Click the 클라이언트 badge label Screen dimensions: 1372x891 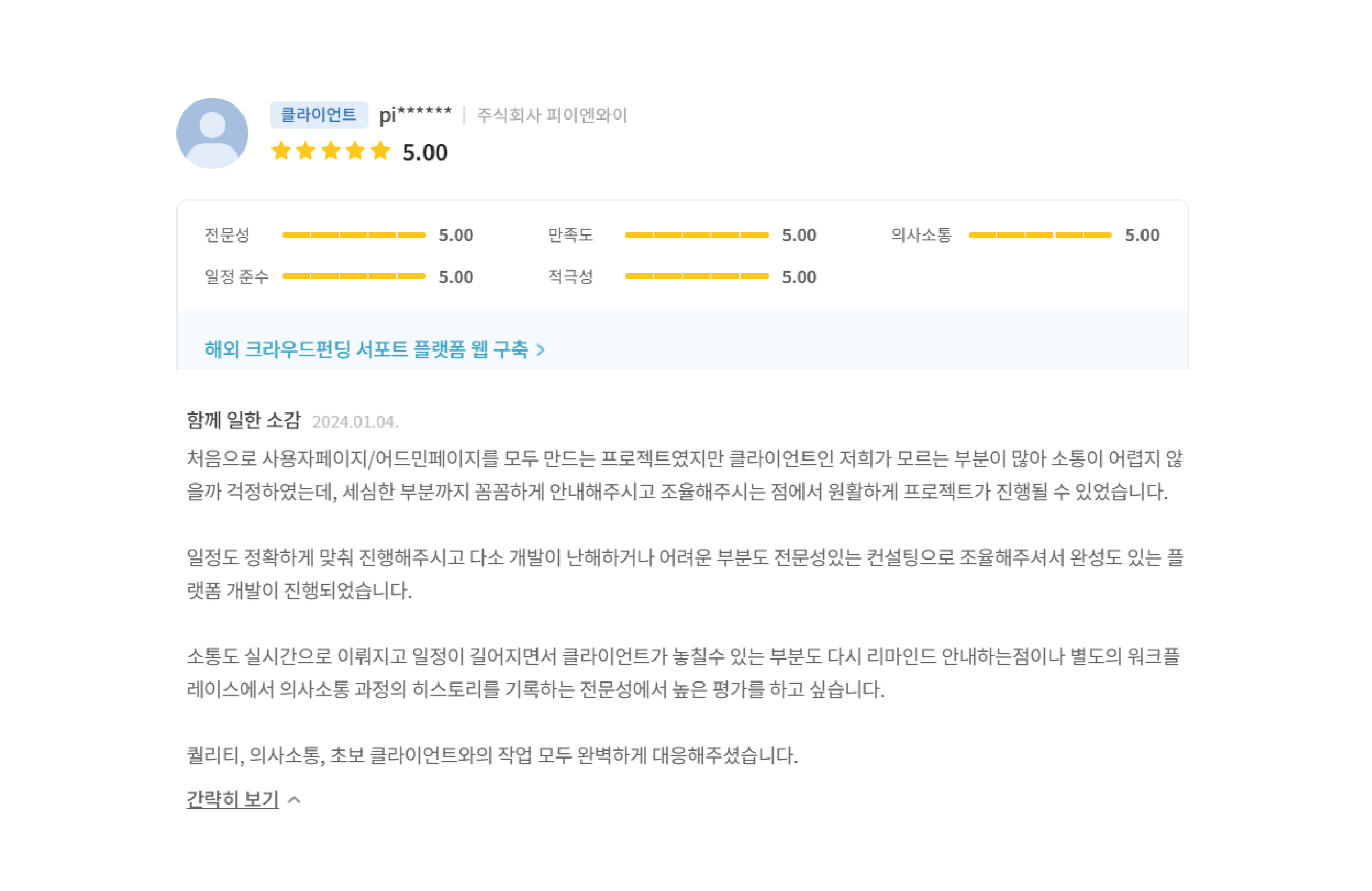point(319,115)
